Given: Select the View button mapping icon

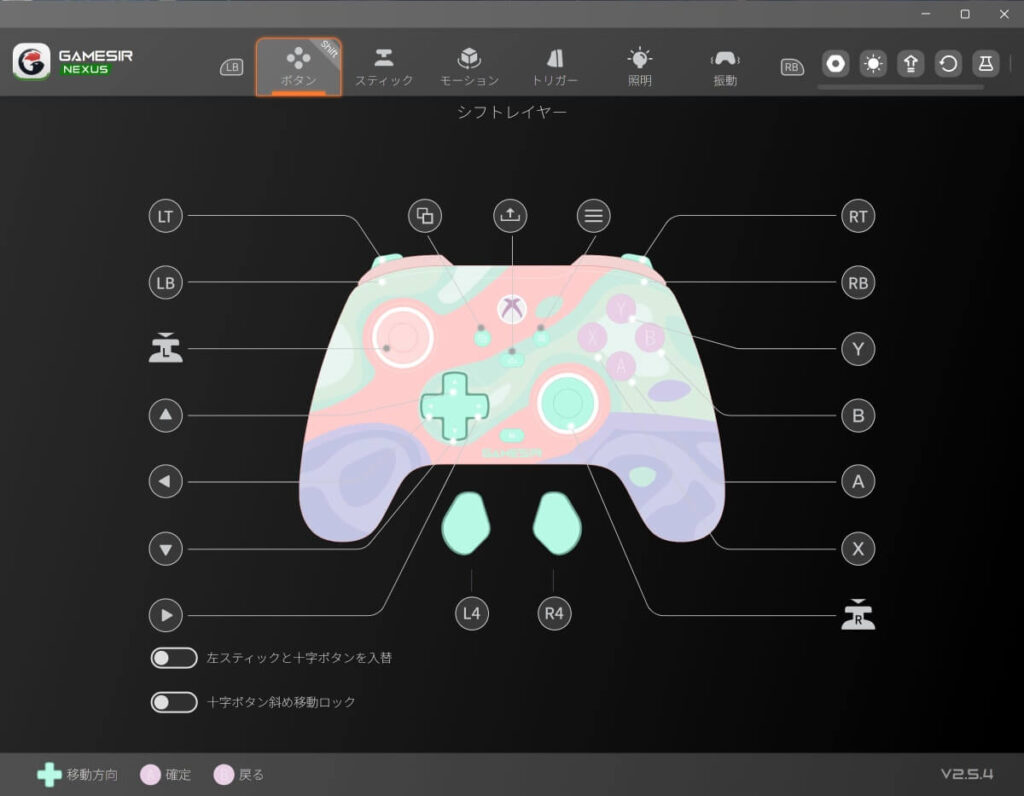Looking at the screenshot, I should point(425,215).
